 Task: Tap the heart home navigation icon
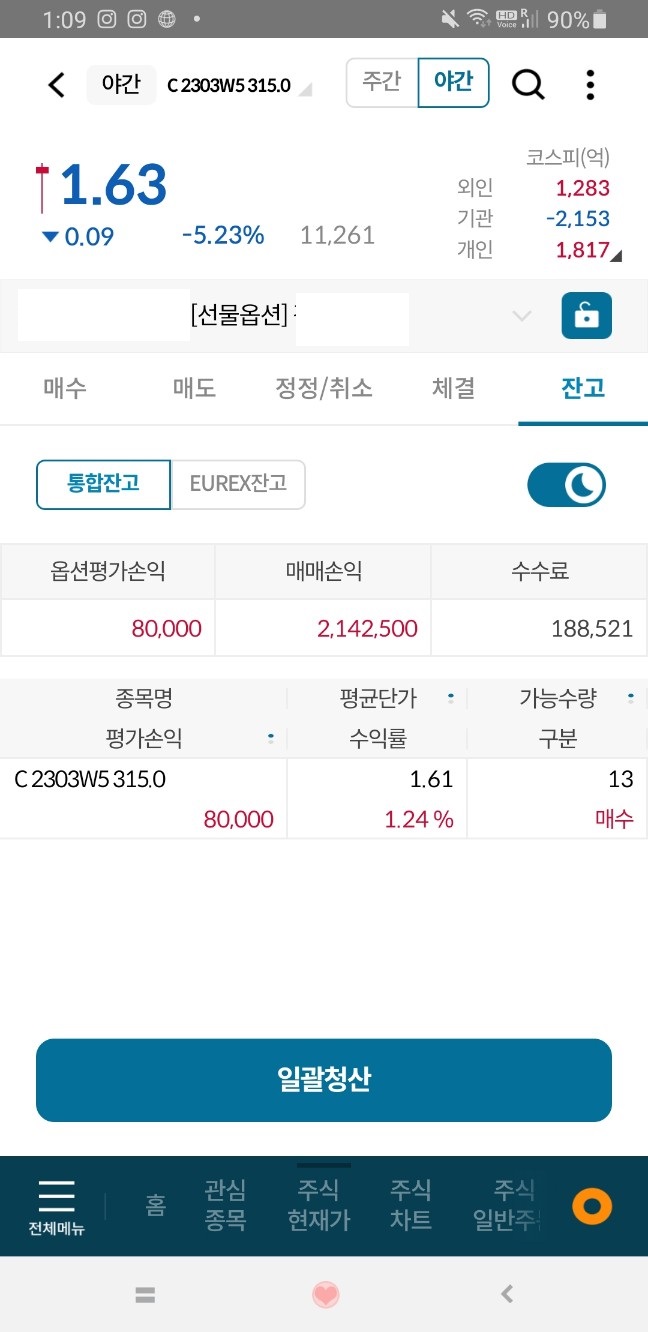pyautogui.click(x=326, y=1295)
